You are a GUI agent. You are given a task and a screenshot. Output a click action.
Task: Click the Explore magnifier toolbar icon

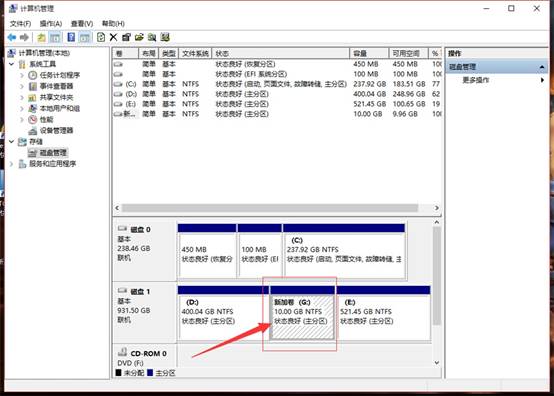tap(152, 37)
